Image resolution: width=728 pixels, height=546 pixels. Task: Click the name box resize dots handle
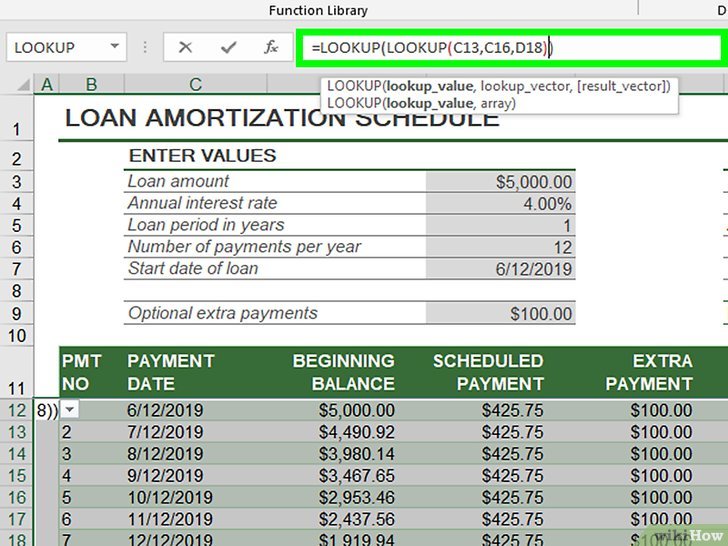(x=146, y=47)
